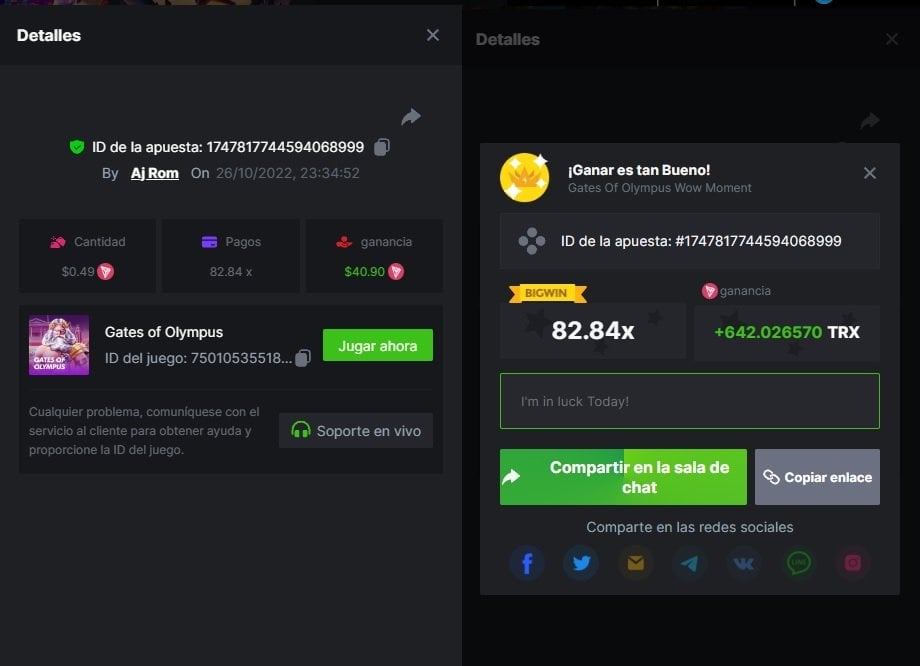The width and height of the screenshot is (920, 666).
Task: Click the Copiar enlace button
Action: coord(817,477)
